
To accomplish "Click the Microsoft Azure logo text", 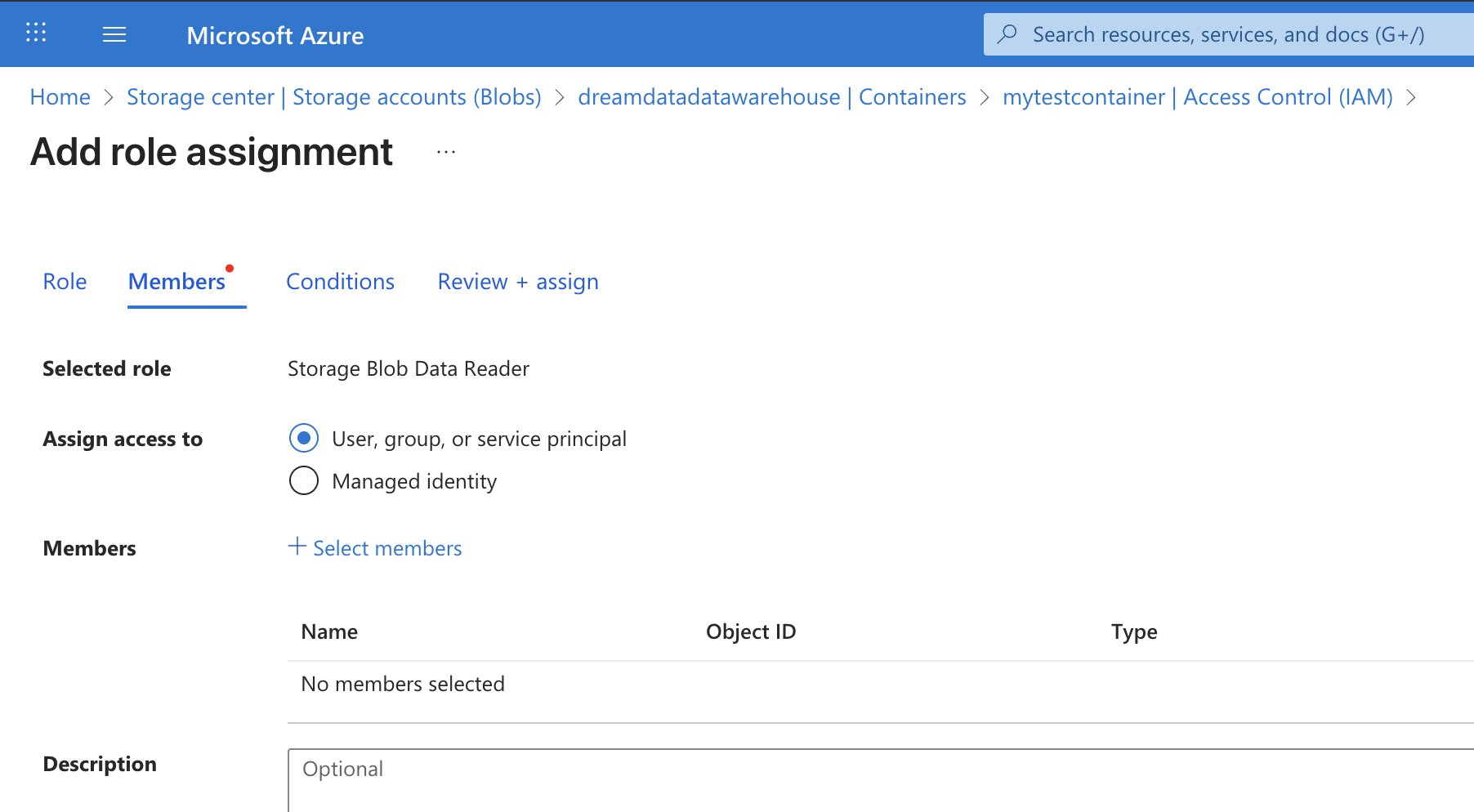I will pos(275,36).
